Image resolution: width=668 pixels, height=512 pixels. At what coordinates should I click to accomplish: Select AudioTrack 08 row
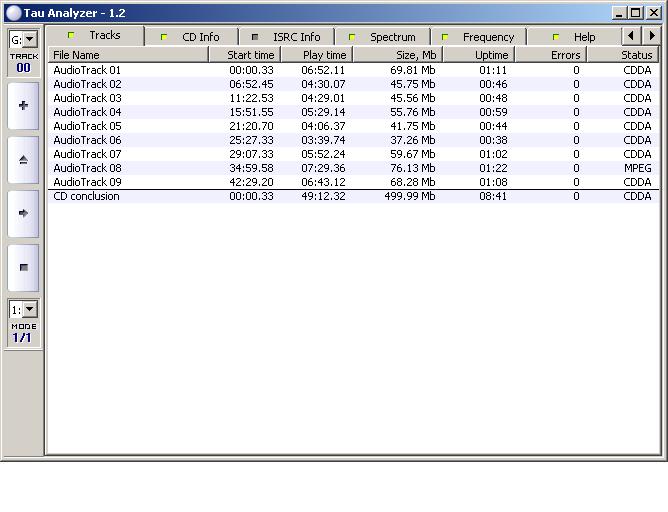[87, 168]
